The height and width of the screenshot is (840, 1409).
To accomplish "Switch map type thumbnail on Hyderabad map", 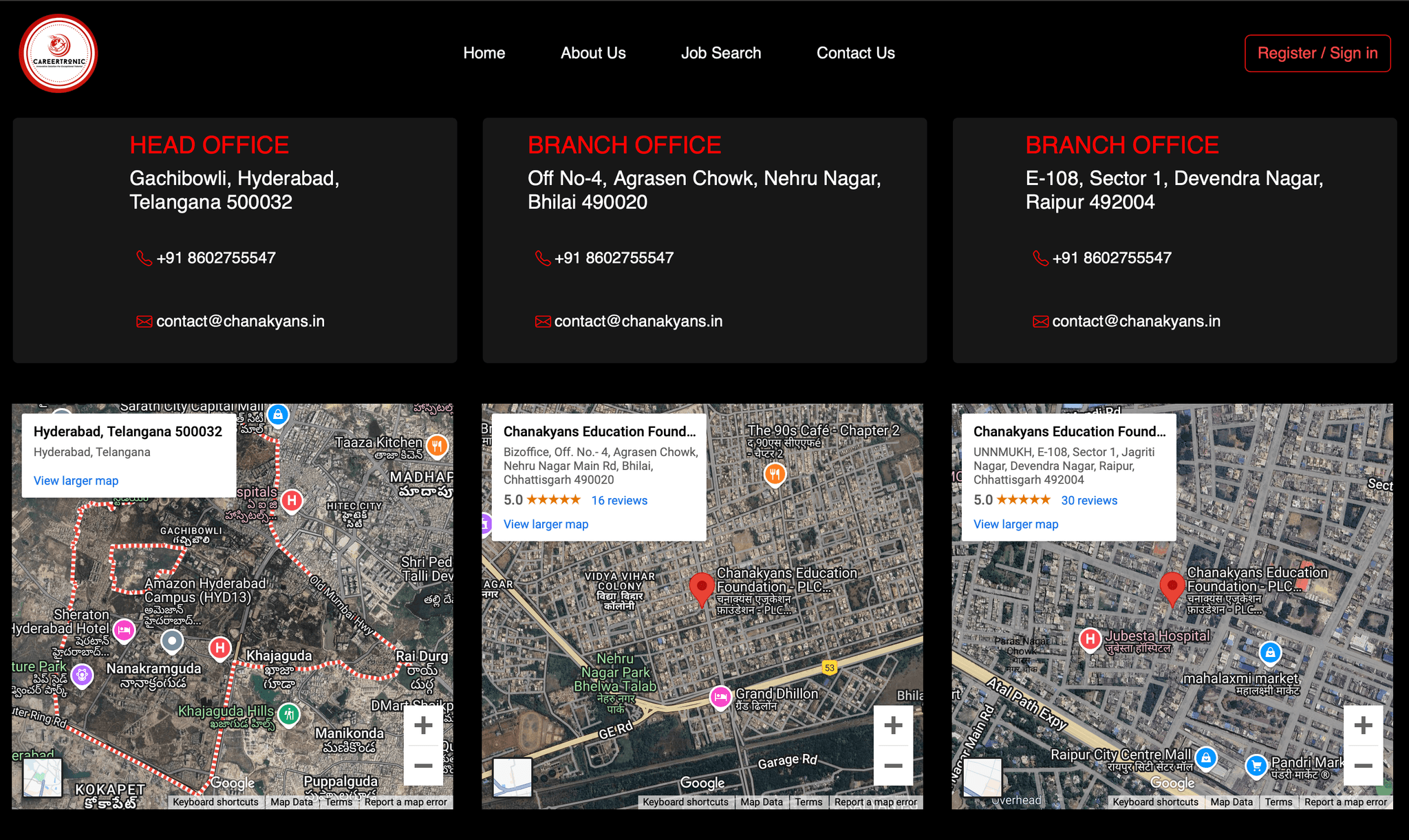I will click(x=43, y=777).
